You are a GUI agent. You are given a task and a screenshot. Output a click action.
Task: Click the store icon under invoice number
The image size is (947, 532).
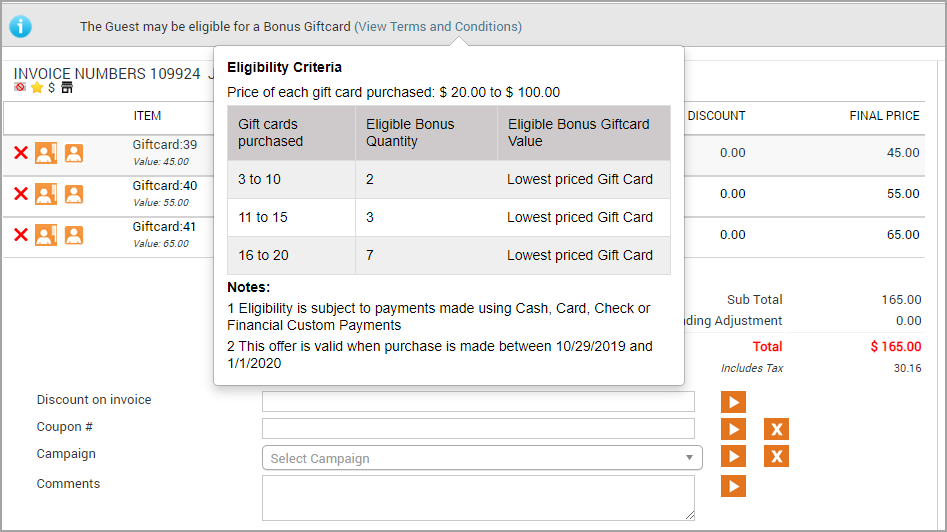(67, 88)
